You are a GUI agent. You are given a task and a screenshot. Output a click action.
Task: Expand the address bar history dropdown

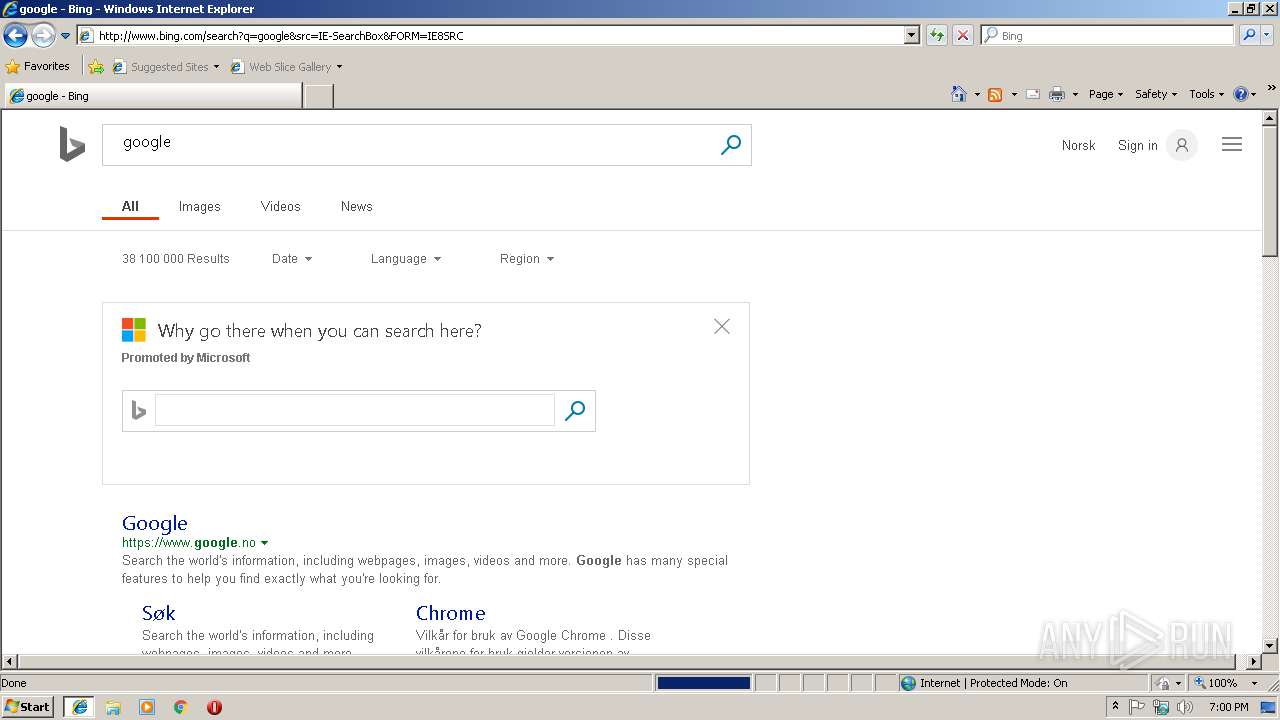click(x=911, y=35)
